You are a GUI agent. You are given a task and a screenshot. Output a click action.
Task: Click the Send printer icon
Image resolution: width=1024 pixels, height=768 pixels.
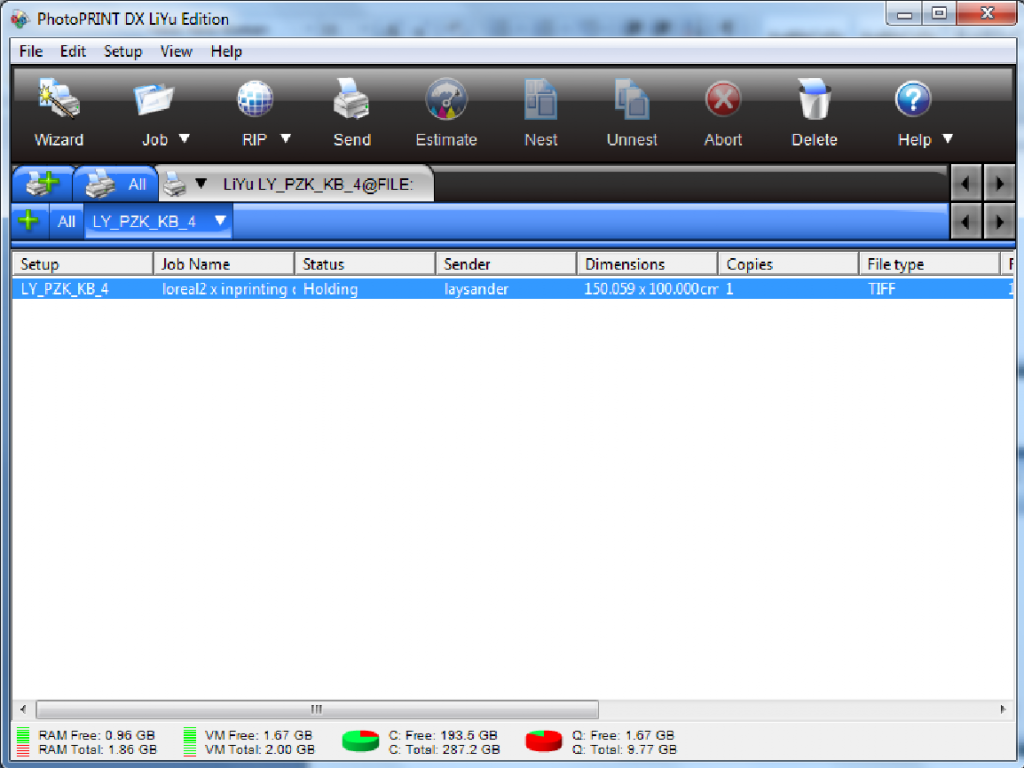[x=351, y=102]
